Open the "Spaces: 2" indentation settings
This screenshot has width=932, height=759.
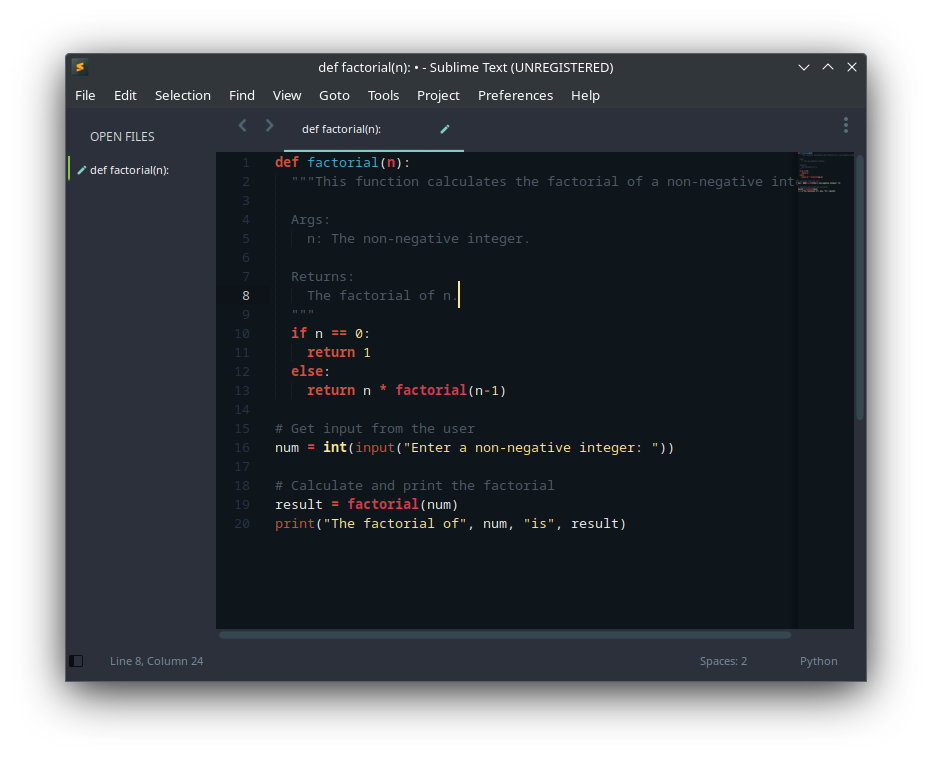[x=723, y=661]
